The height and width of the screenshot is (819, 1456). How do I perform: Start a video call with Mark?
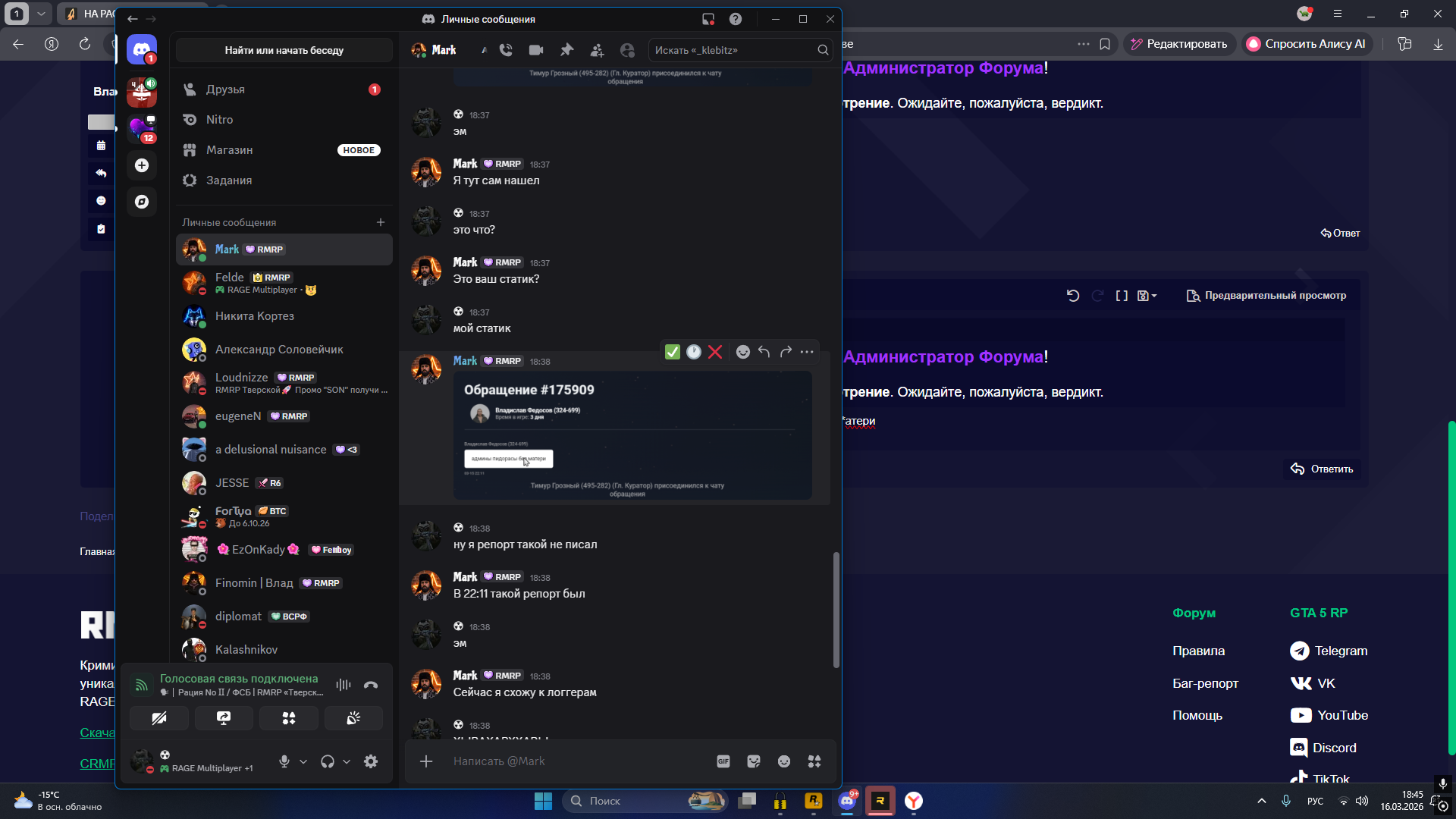[x=536, y=50]
